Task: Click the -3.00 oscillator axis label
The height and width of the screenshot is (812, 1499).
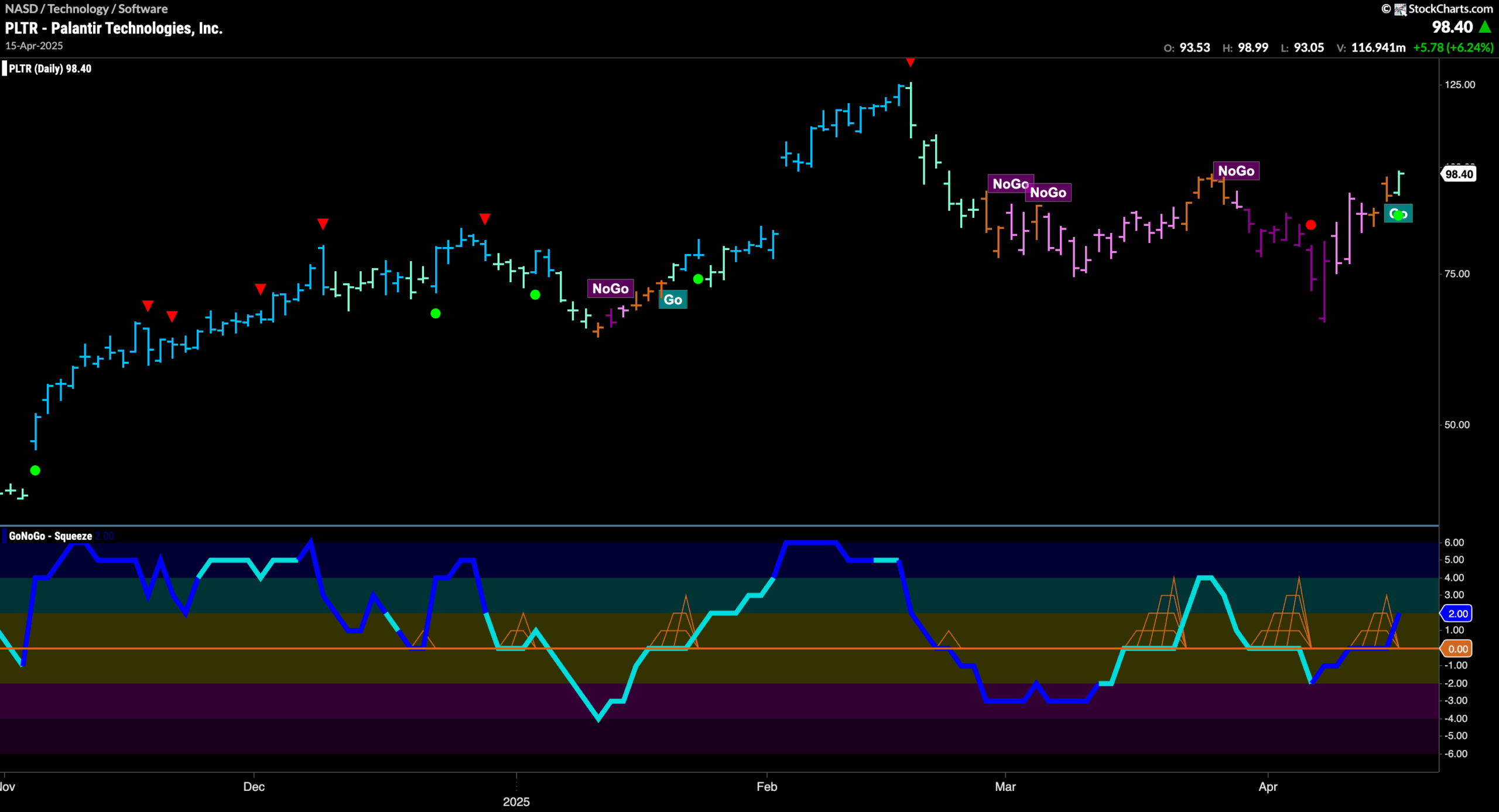Action: (x=1456, y=700)
